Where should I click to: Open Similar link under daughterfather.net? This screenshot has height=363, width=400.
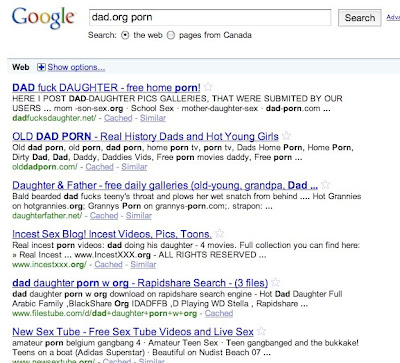(x=139, y=216)
